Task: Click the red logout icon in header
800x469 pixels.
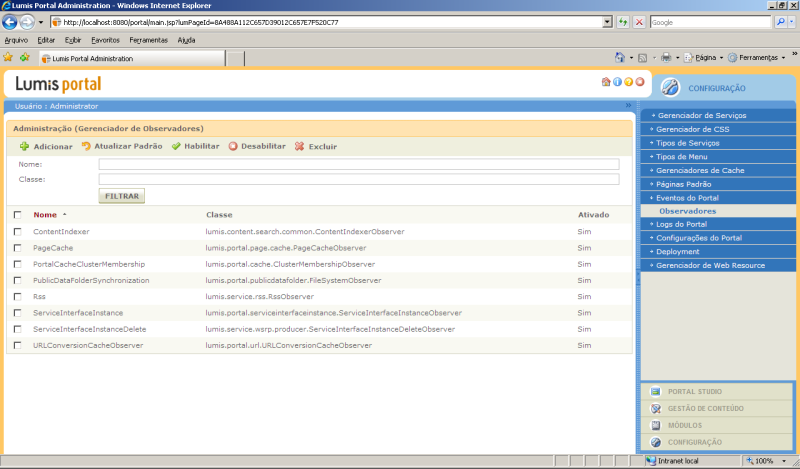Action: pos(640,82)
